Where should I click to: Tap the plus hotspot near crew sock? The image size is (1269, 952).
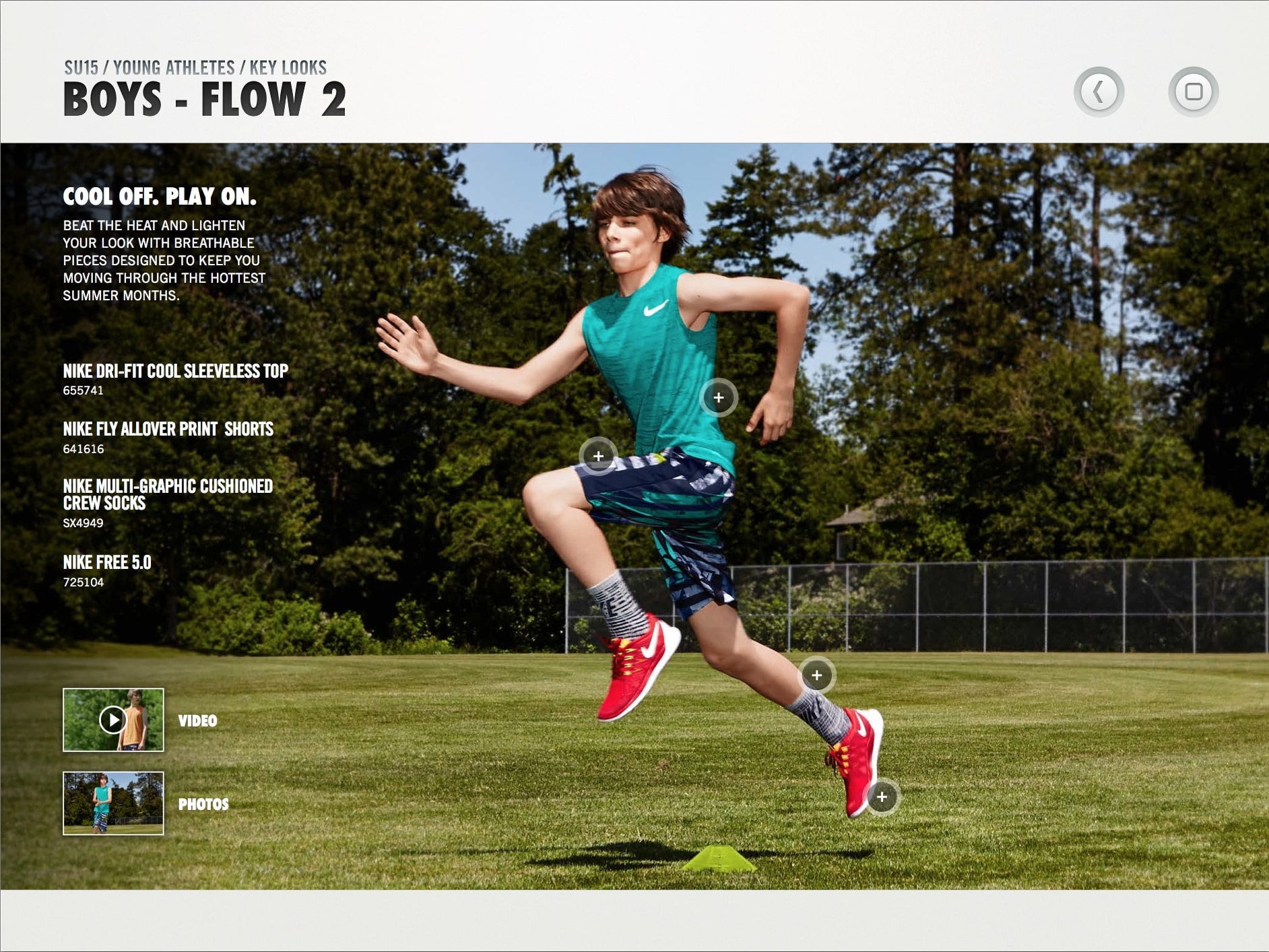point(816,675)
